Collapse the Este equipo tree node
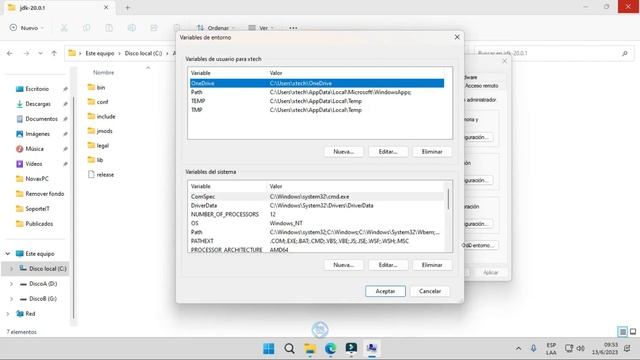 tap(8, 253)
